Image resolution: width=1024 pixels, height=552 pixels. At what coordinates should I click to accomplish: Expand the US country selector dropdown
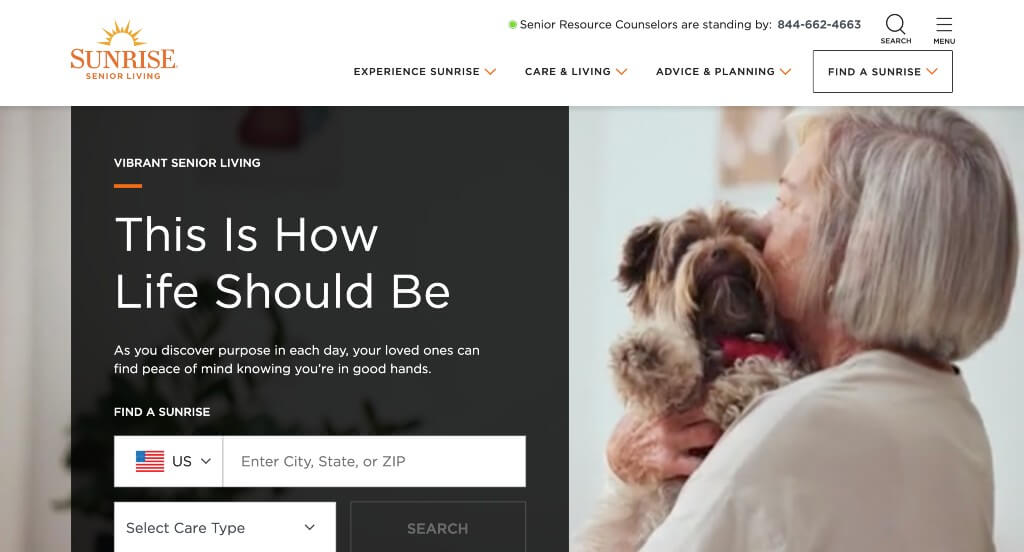point(168,461)
